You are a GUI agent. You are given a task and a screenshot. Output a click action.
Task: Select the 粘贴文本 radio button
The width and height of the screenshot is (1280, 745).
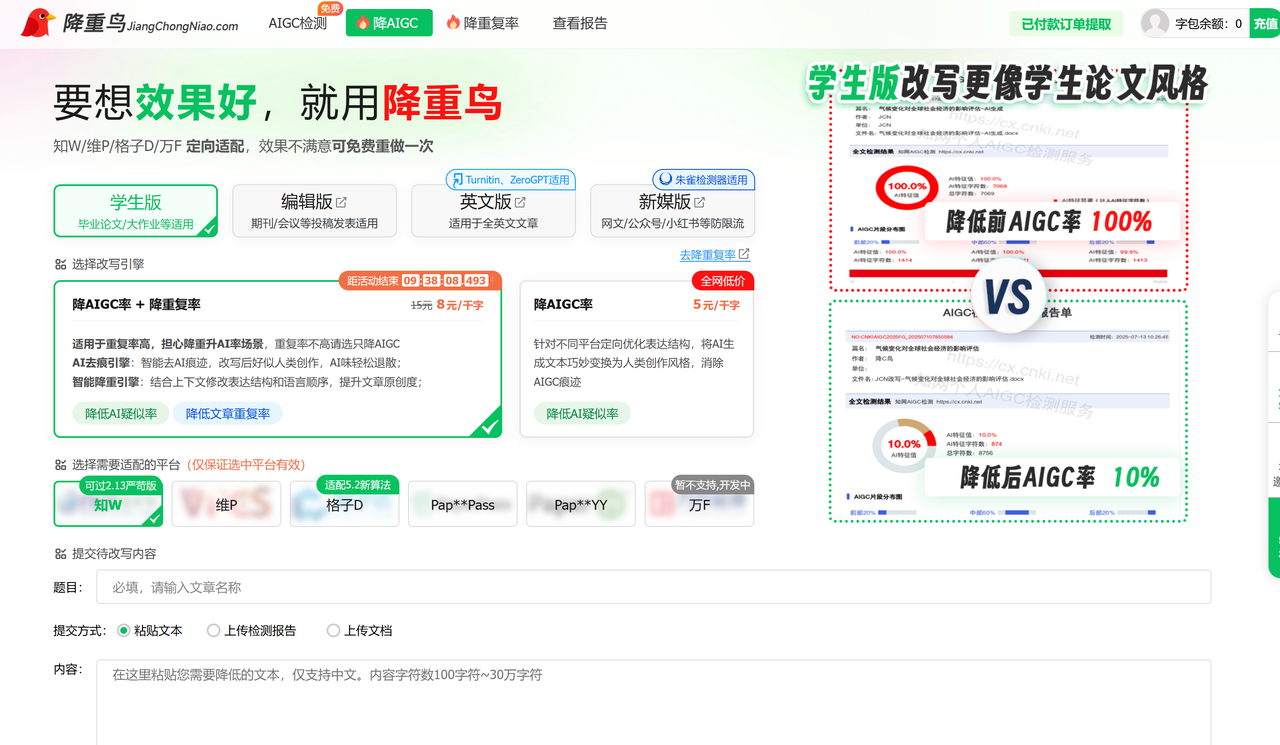124,631
